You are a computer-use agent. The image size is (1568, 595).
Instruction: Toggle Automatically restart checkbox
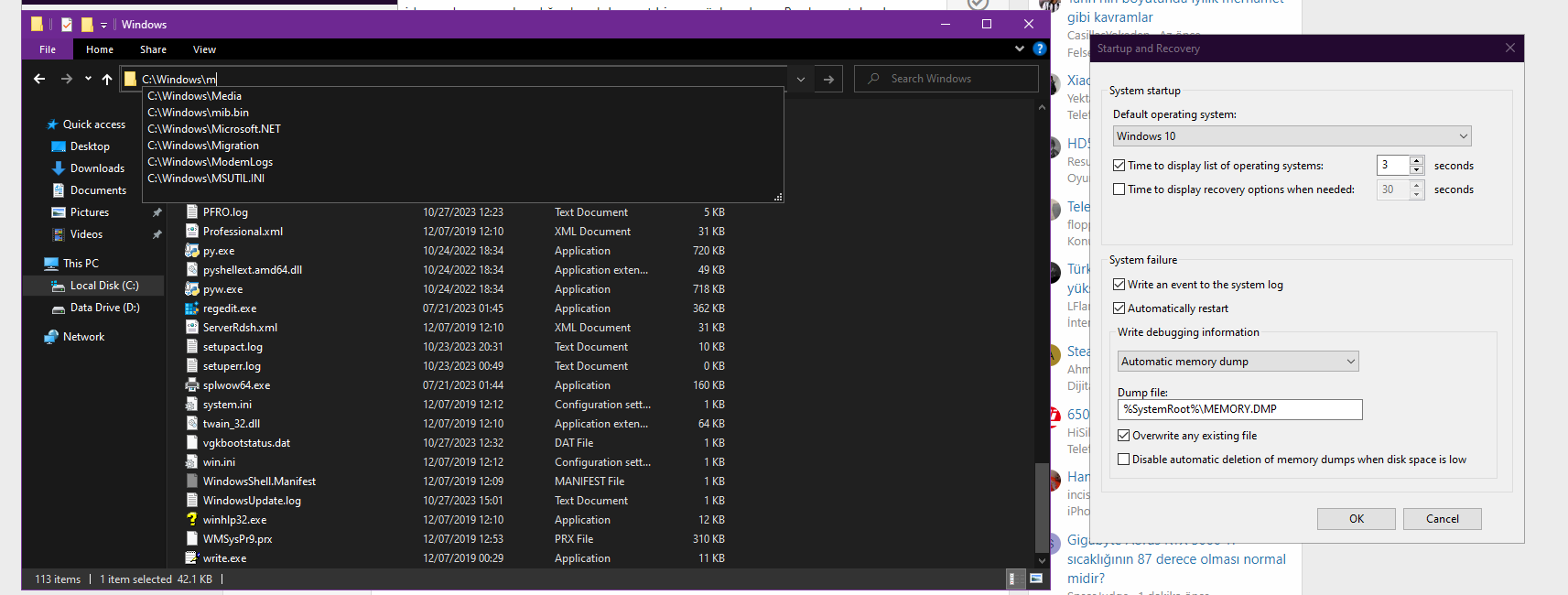pyautogui.click(x=1119, y=308)
